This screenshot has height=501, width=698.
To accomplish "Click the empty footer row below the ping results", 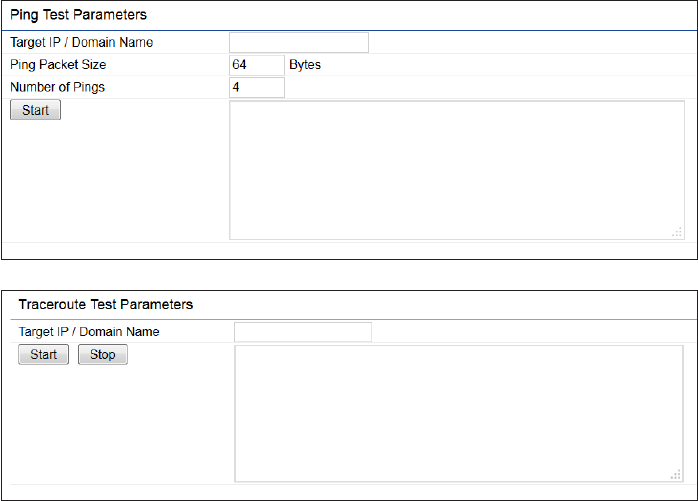I will (348, 250).
